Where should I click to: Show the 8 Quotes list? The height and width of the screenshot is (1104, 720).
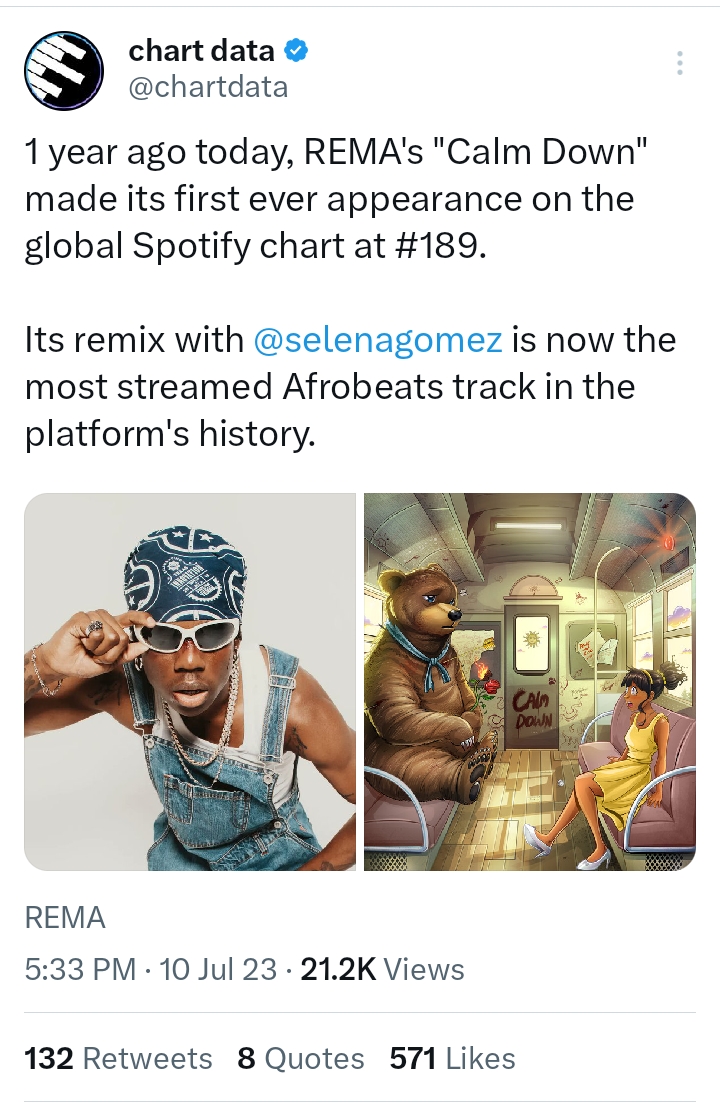(301, 1058)
